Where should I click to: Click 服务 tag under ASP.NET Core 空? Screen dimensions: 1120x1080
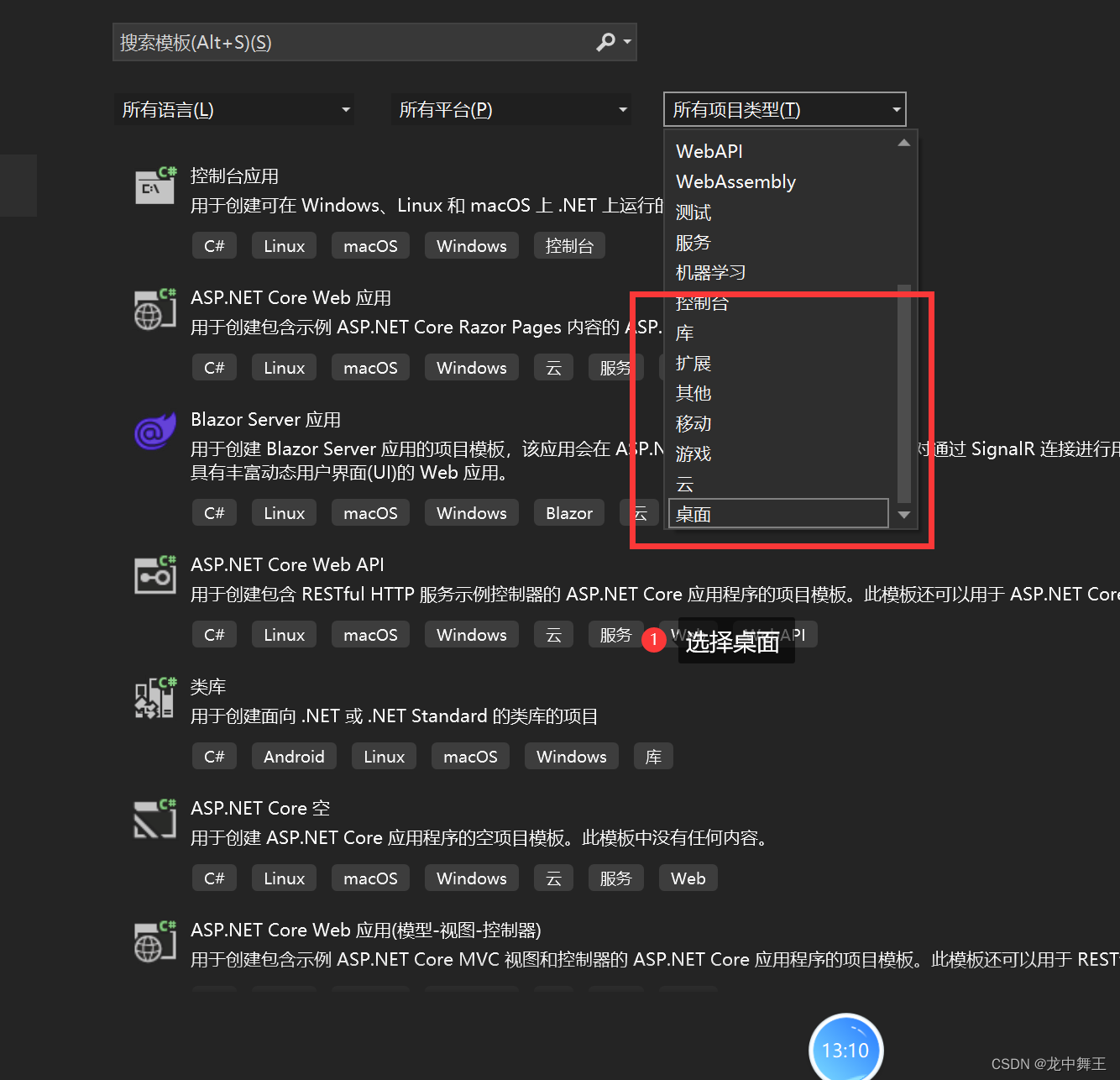pyautogui.click(x=615, y=878)
